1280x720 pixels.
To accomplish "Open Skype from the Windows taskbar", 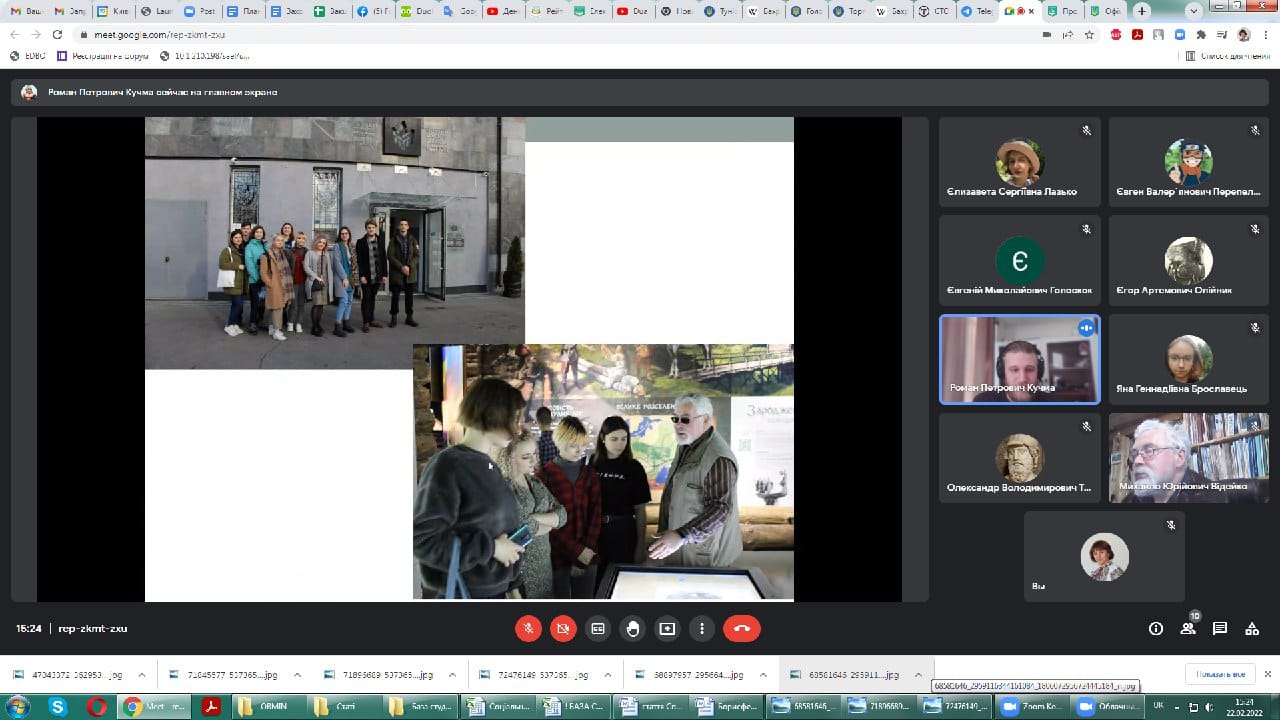I will click(x=58, y=706).
